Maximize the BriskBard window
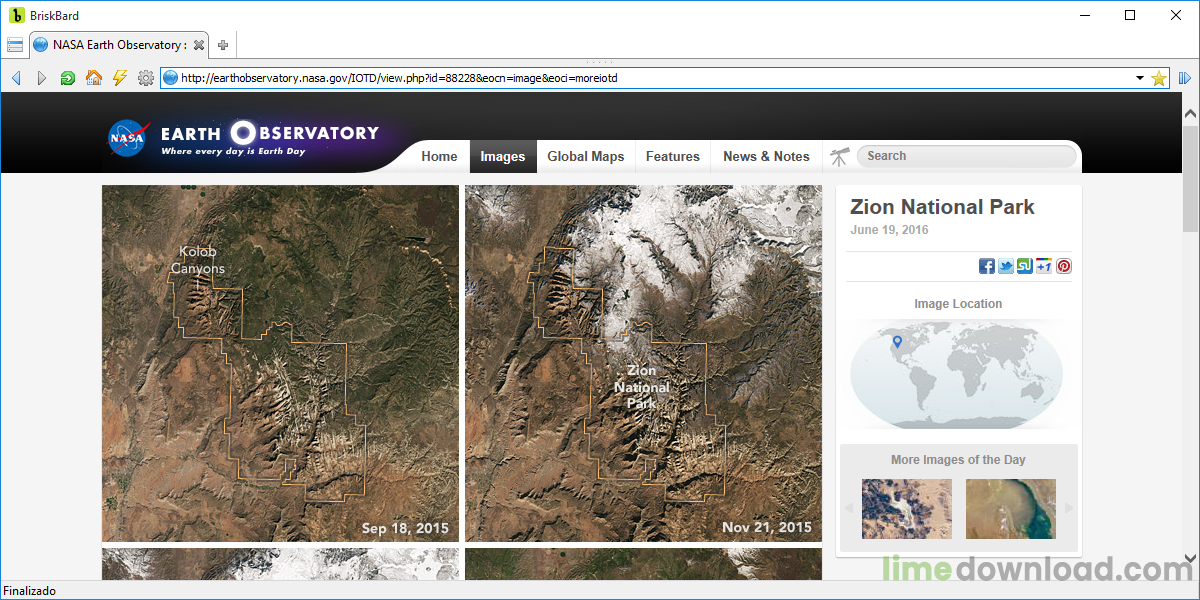This screenshot has width=1200, height=600. click(1130, 15)
